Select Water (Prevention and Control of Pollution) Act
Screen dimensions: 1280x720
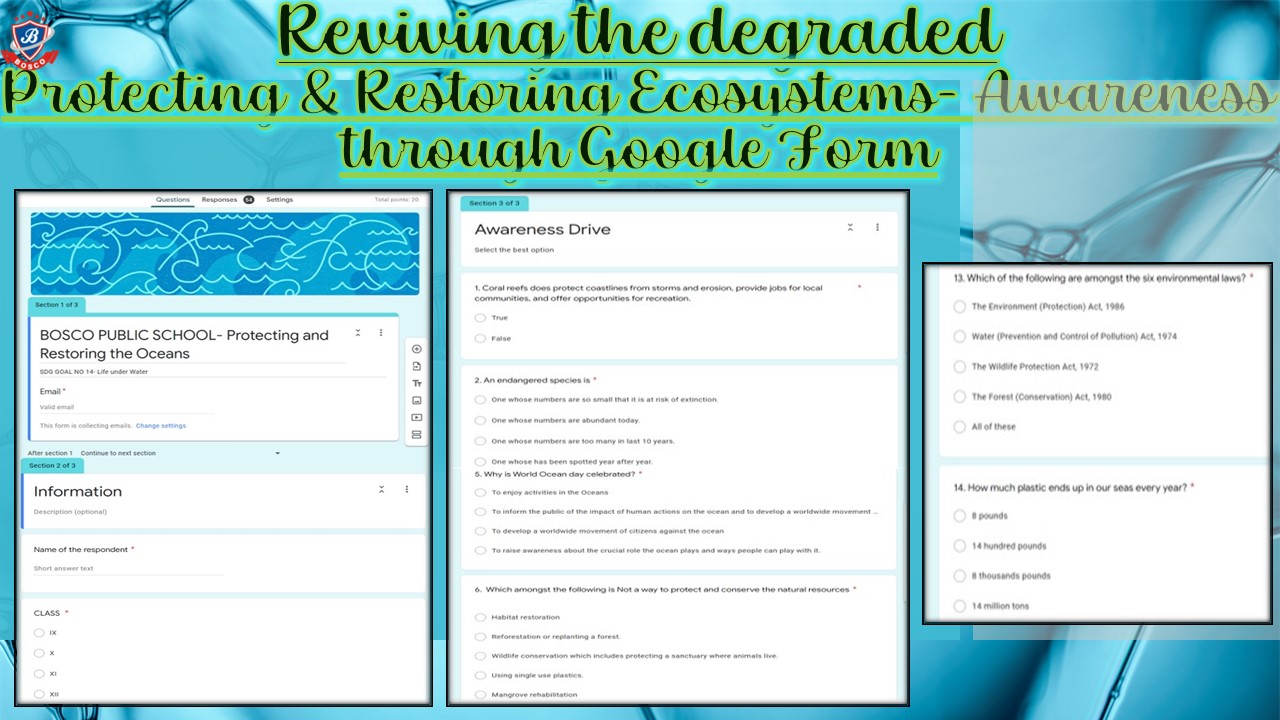(x=960, y=337)
